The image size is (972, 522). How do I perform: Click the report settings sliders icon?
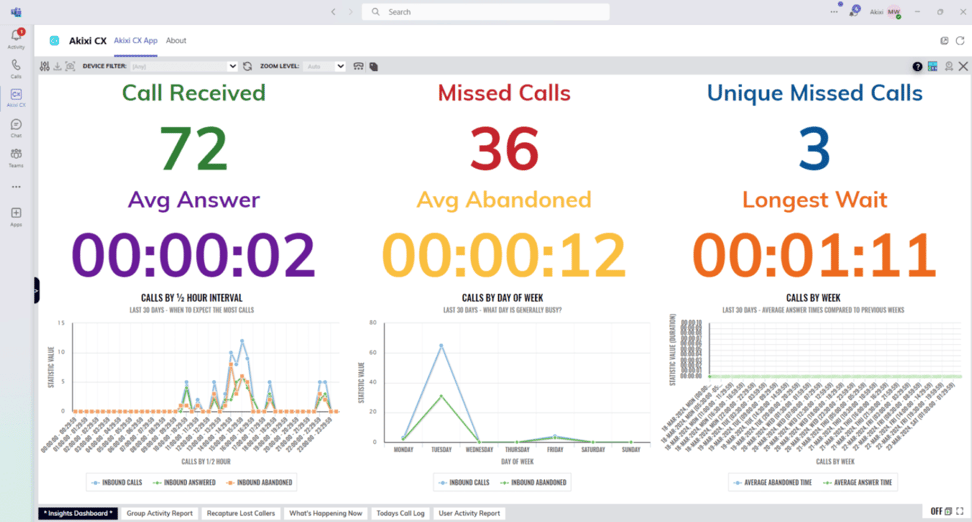(44, 66)
